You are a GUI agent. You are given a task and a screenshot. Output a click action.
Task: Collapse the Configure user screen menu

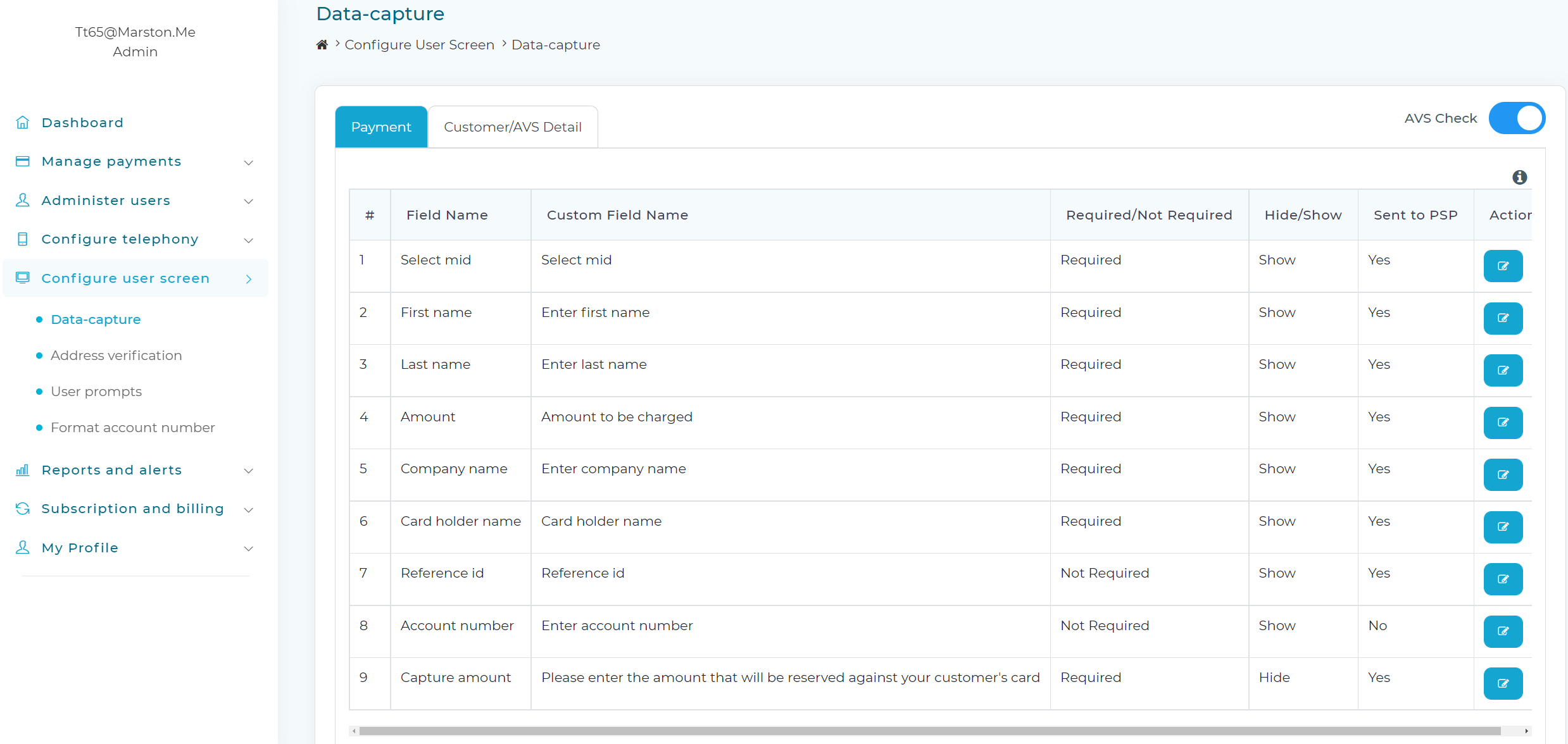click(135, 278)
